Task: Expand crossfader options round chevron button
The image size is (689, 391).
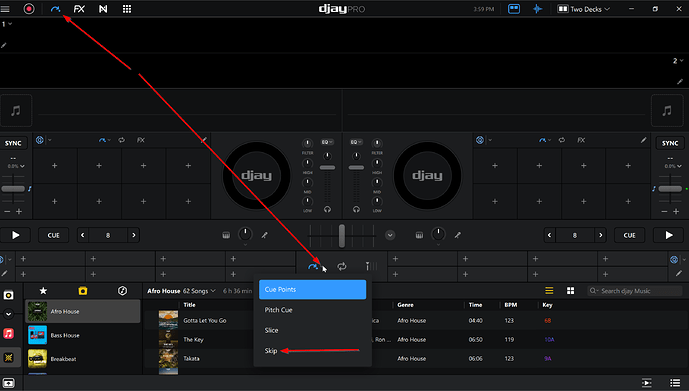Action: click(390, 235)
